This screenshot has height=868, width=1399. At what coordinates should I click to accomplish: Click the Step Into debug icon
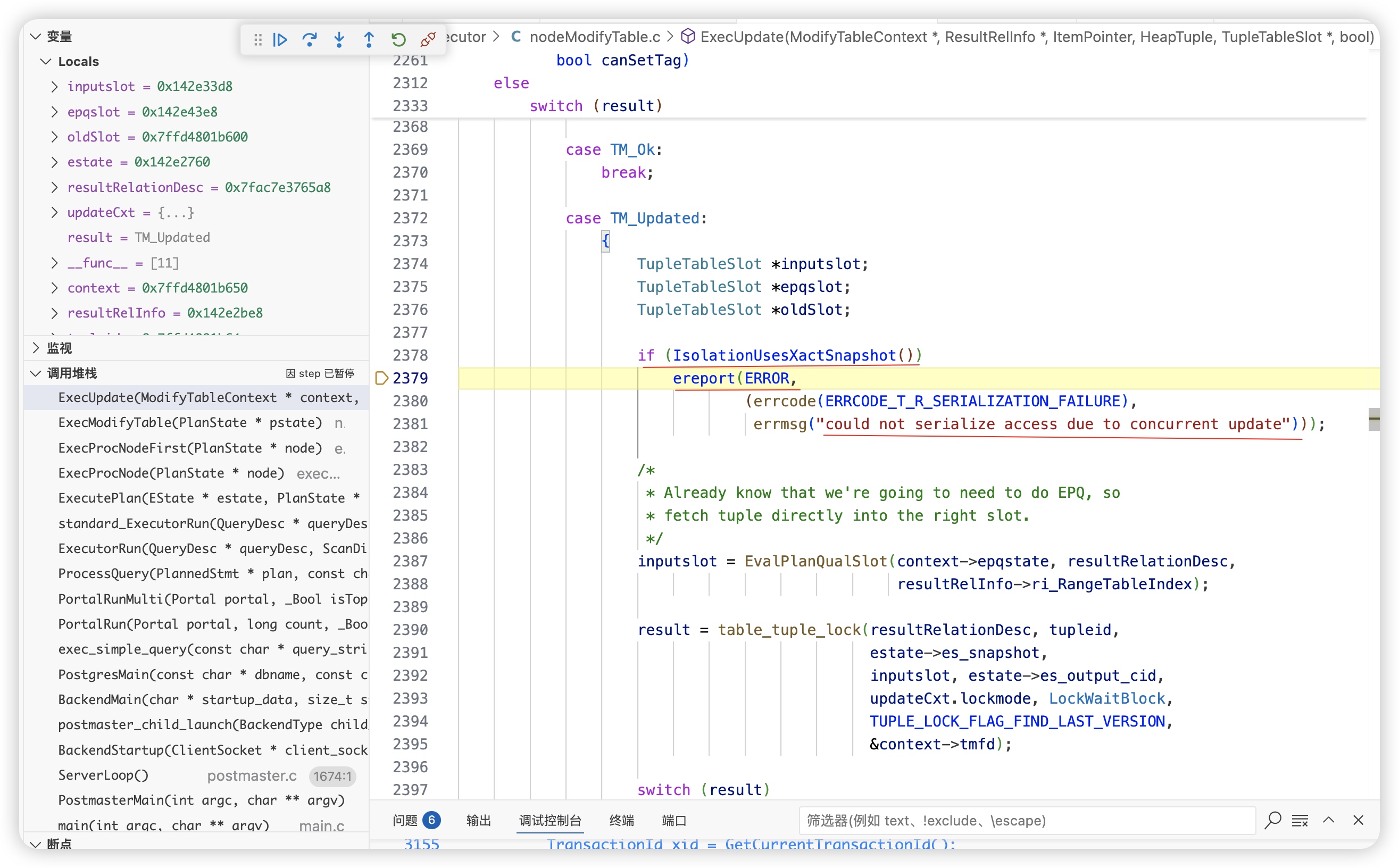[x=339, y=39]
